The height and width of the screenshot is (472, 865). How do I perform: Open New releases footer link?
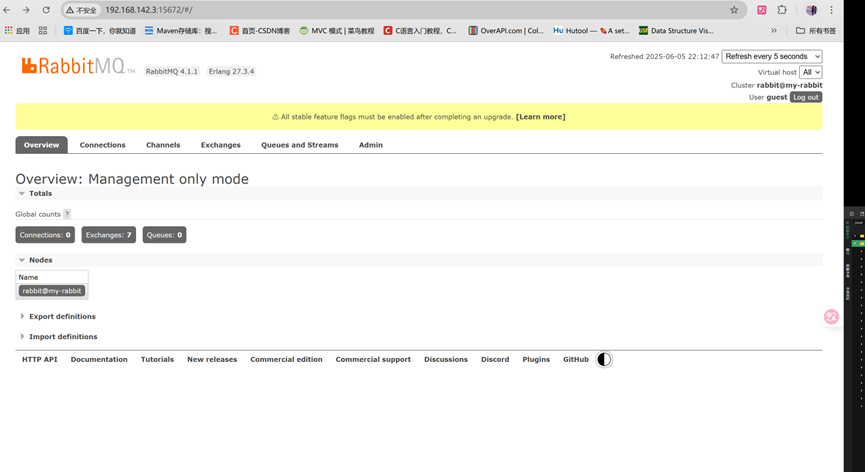pos(212,360)
